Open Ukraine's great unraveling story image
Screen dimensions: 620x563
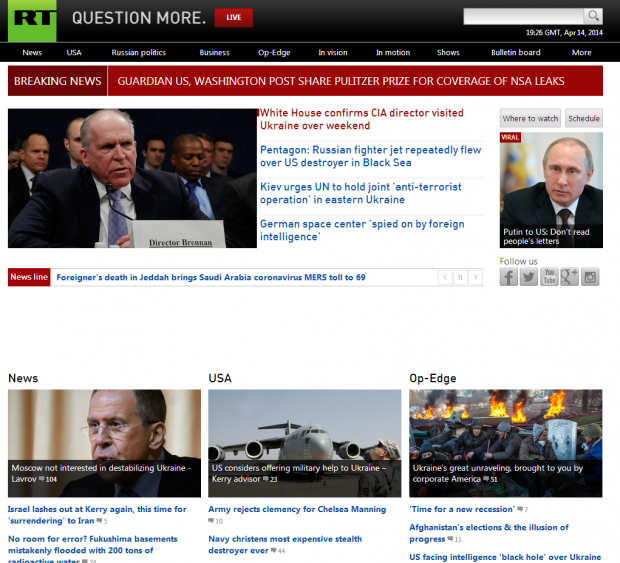(x=506, y=443)
